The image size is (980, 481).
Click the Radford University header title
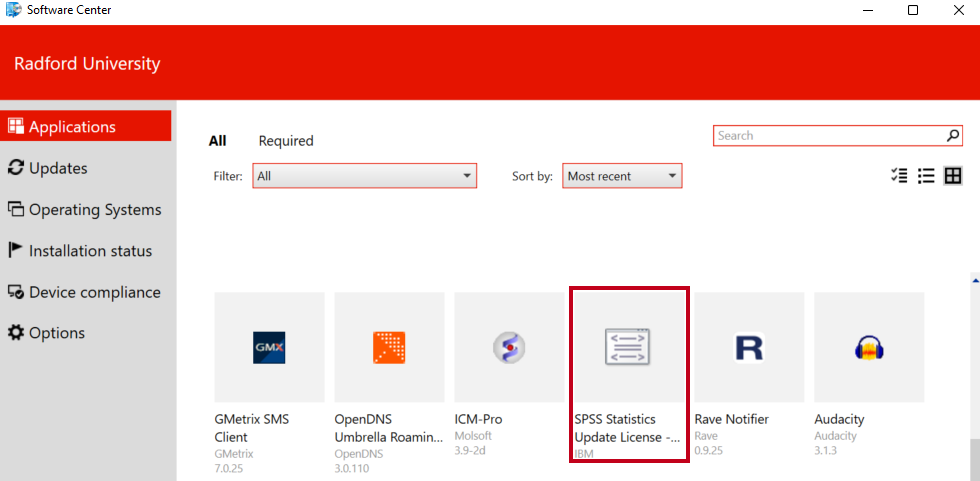pyautogui.click(x=87, y=64)
